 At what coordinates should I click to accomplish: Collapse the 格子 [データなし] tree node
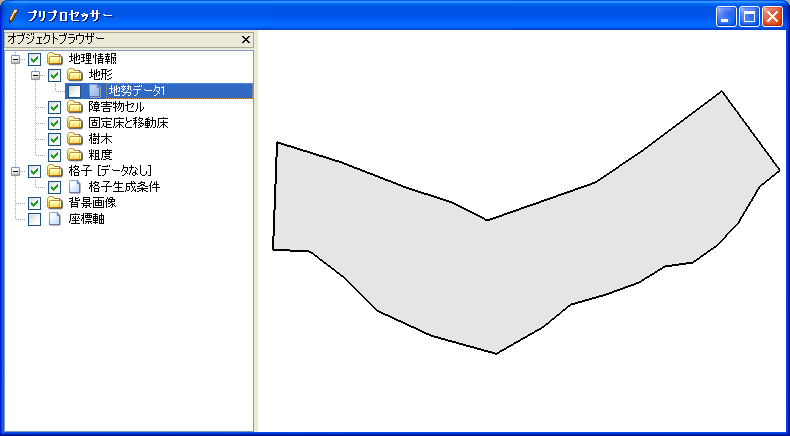coord(16,171)
